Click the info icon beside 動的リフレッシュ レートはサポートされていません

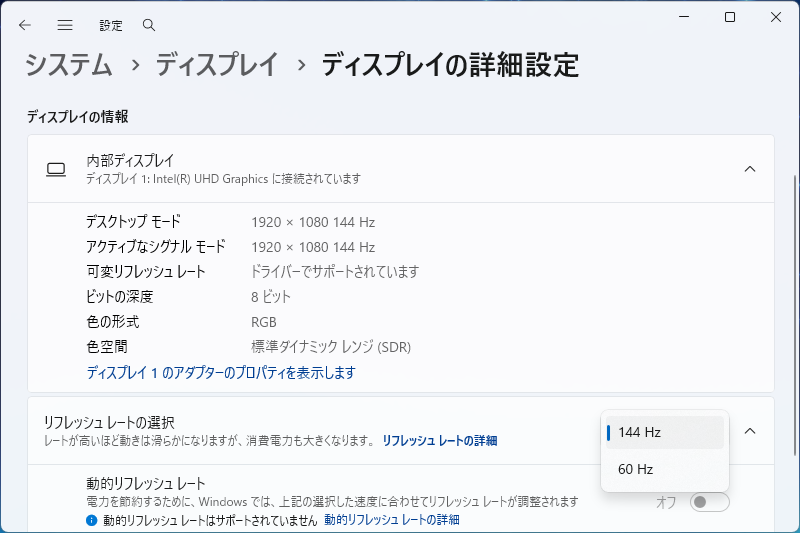(91, 520)
